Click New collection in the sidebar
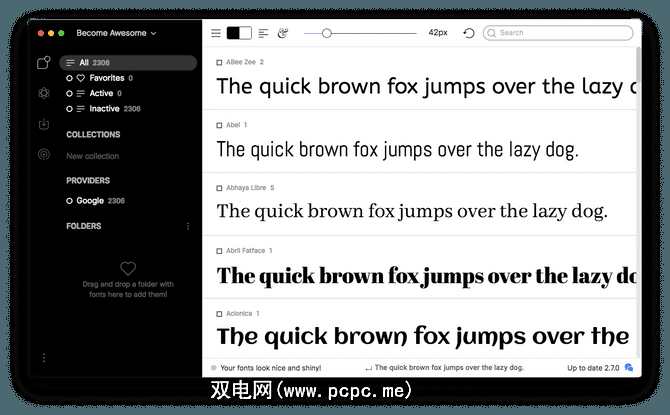Image resolution: width=670 pixels, height=415 pixels. (x=92, y=156)
